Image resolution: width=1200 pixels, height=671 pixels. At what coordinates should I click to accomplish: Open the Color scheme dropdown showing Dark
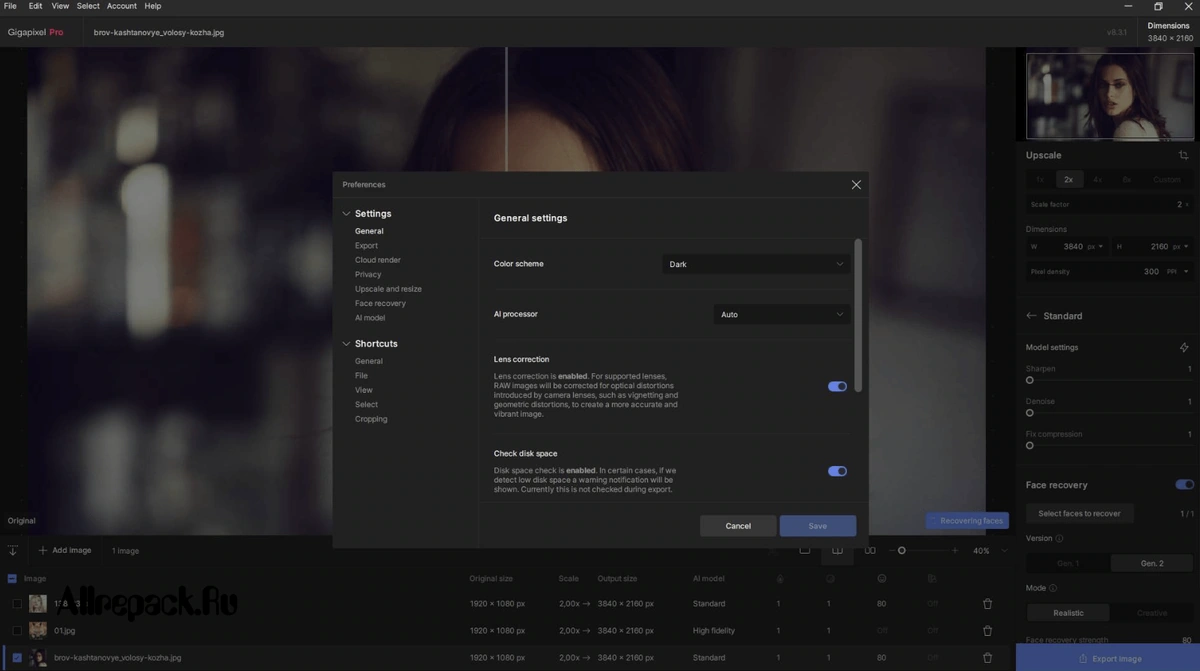coord(756,264)
